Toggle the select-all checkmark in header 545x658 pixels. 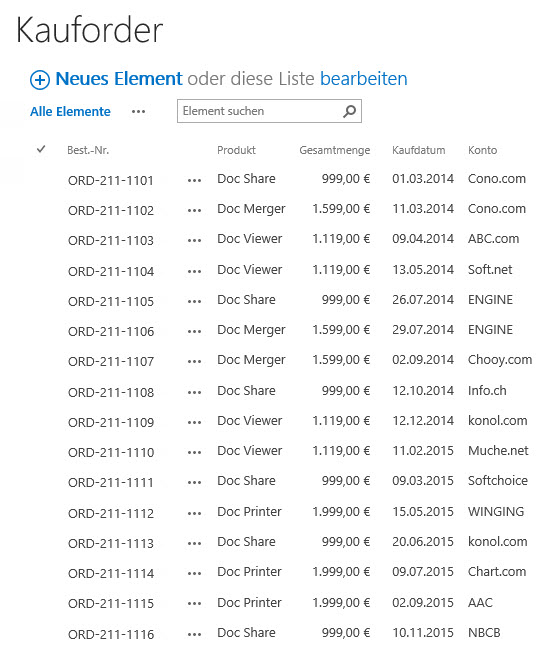coord(41,149)
